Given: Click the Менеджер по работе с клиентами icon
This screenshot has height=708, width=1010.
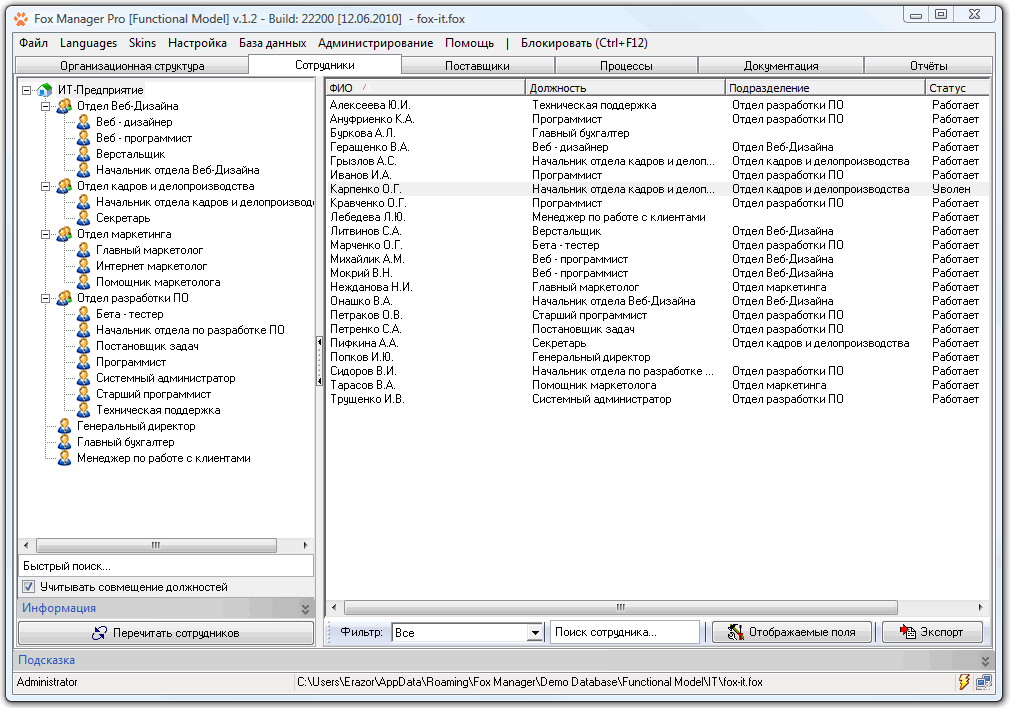Looking at the screenshot, I should 64,458.
